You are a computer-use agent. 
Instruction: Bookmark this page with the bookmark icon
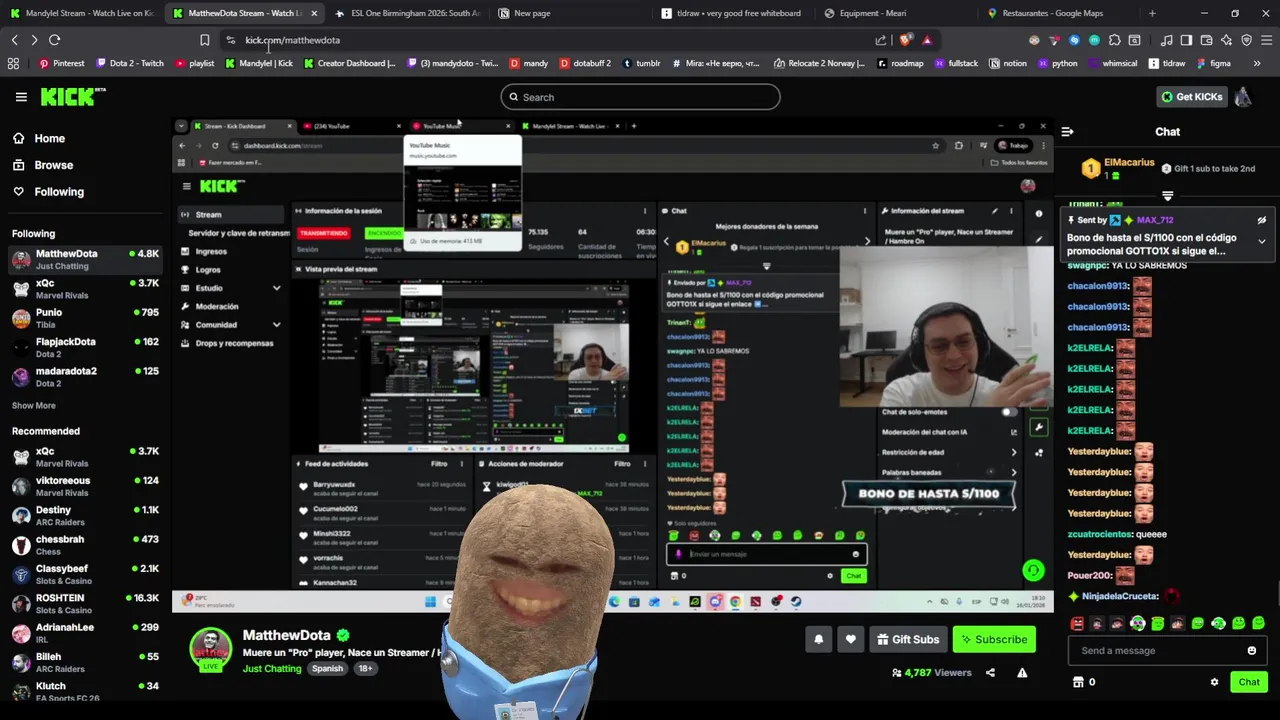tap(204, 40)
